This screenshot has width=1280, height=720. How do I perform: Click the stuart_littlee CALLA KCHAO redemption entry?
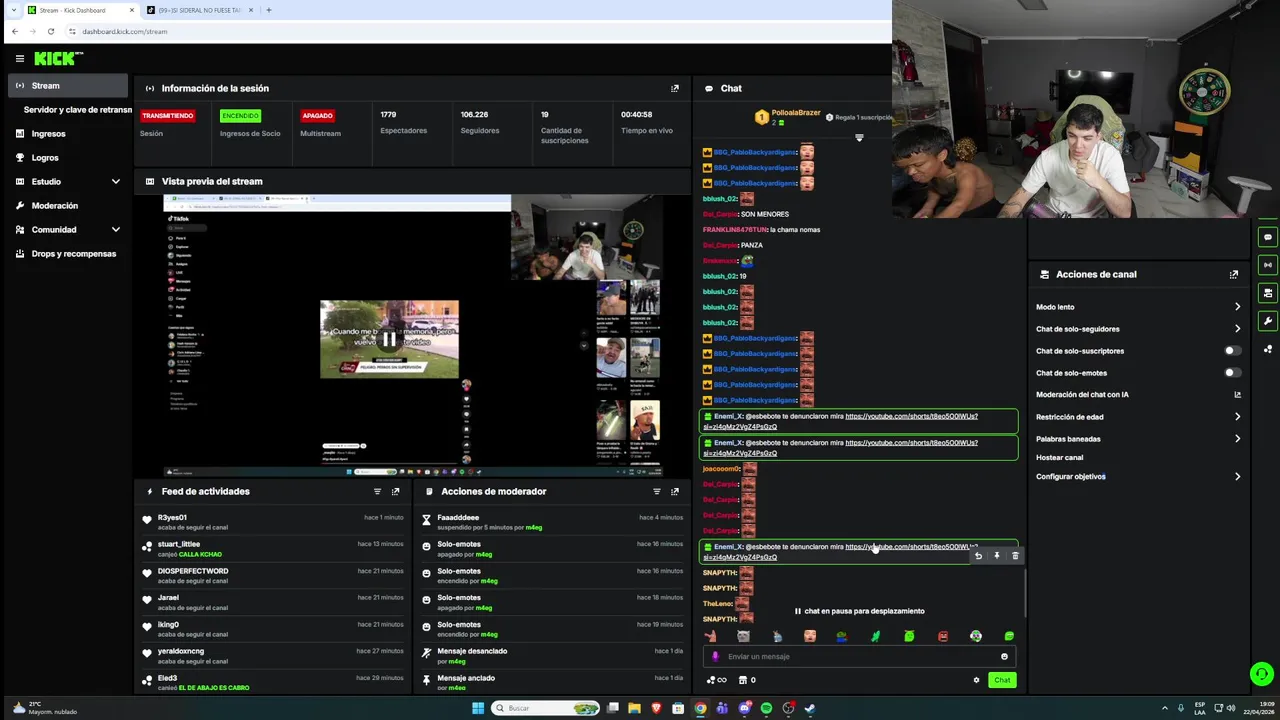tap(273, 549)
